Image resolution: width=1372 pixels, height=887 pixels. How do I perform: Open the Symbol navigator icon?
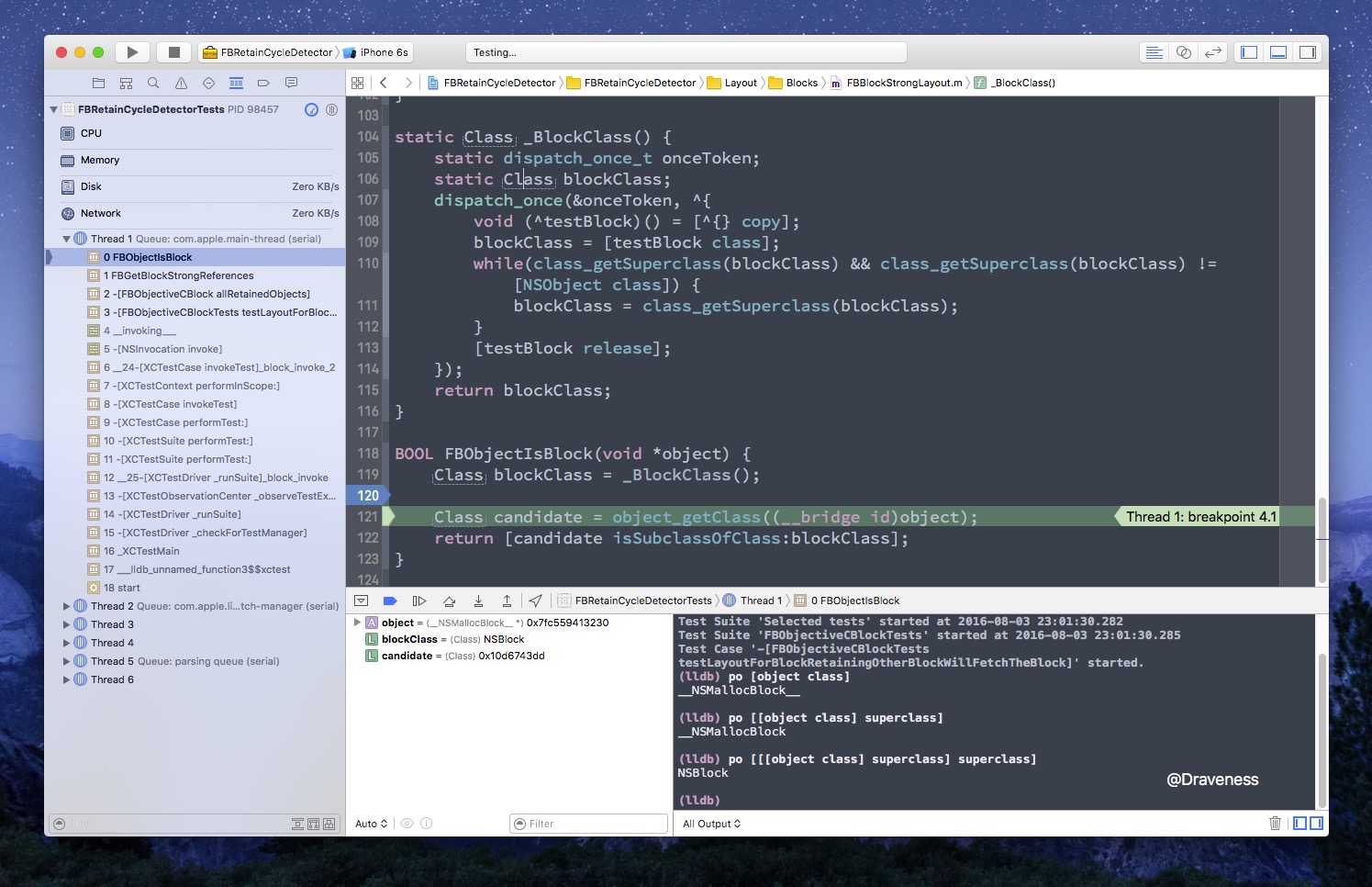click(126, 83)
